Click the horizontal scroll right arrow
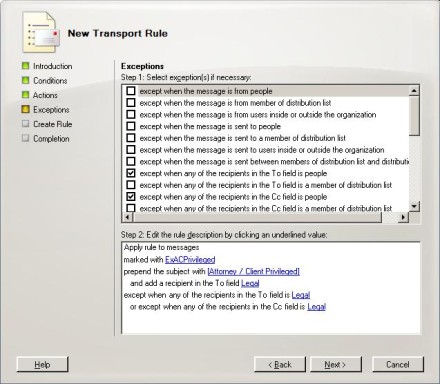 tap(404, 217)
